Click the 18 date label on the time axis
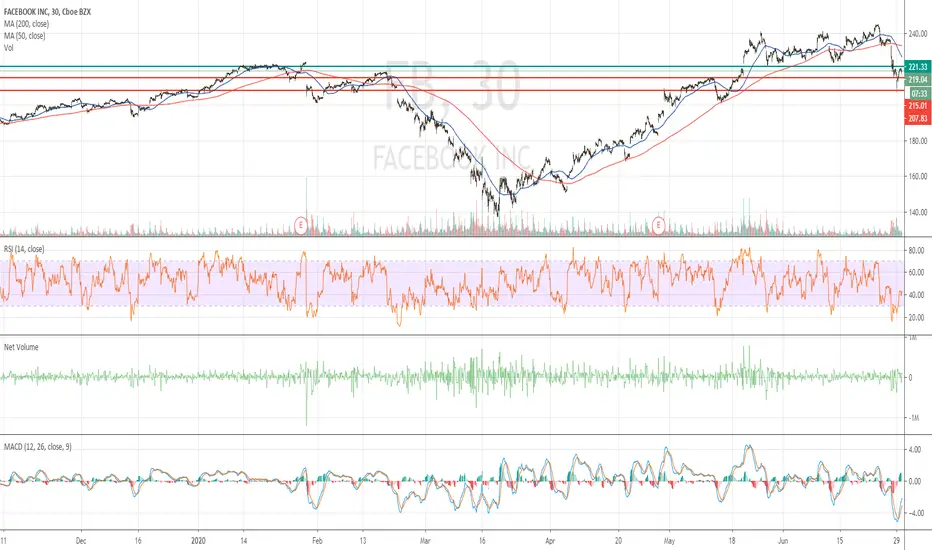Image resolution: width=932 pixels, height=550 pixels. (732, 541)
